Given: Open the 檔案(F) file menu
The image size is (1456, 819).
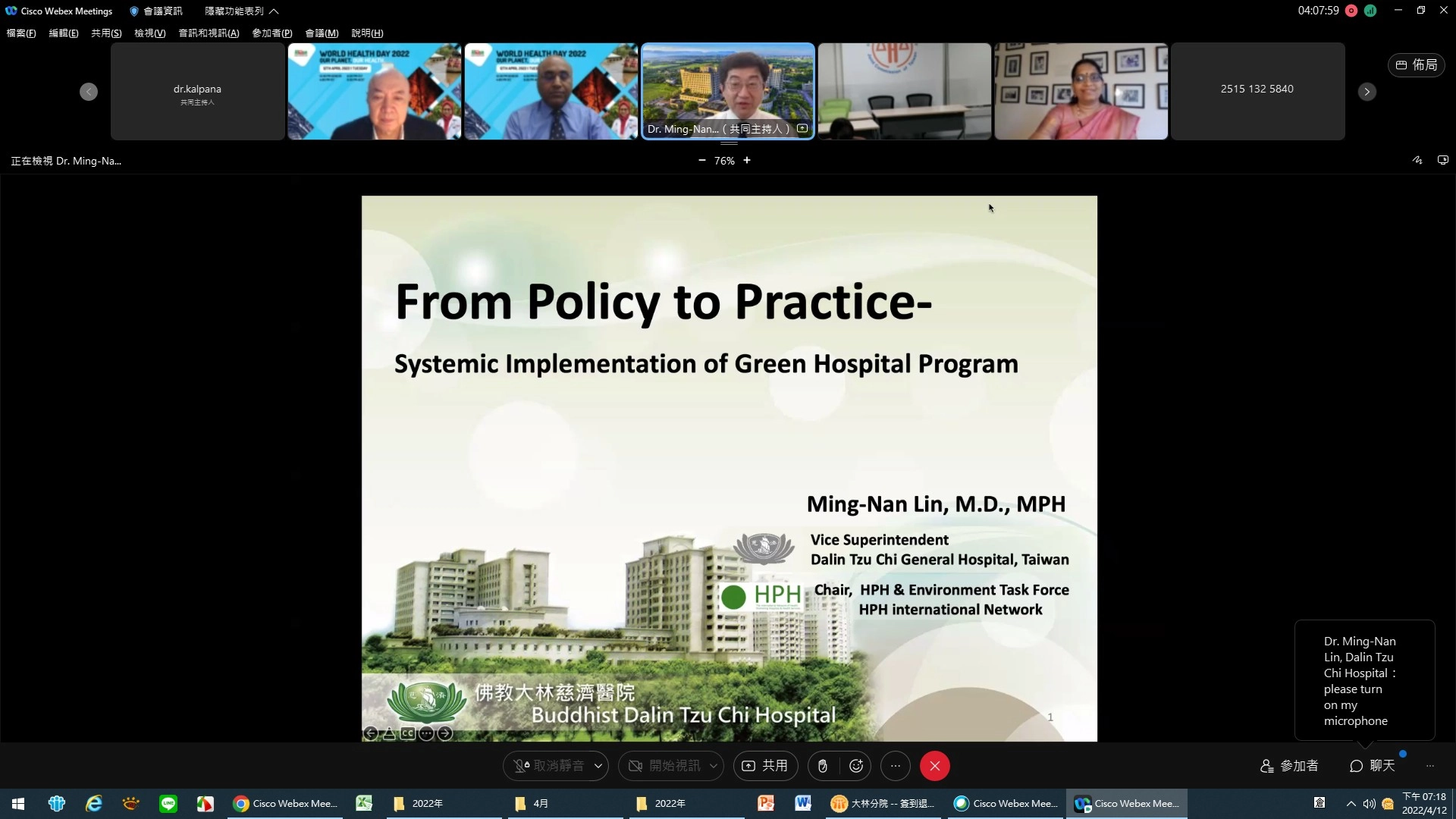Looking at the screenshot, I should coord(21,33).
